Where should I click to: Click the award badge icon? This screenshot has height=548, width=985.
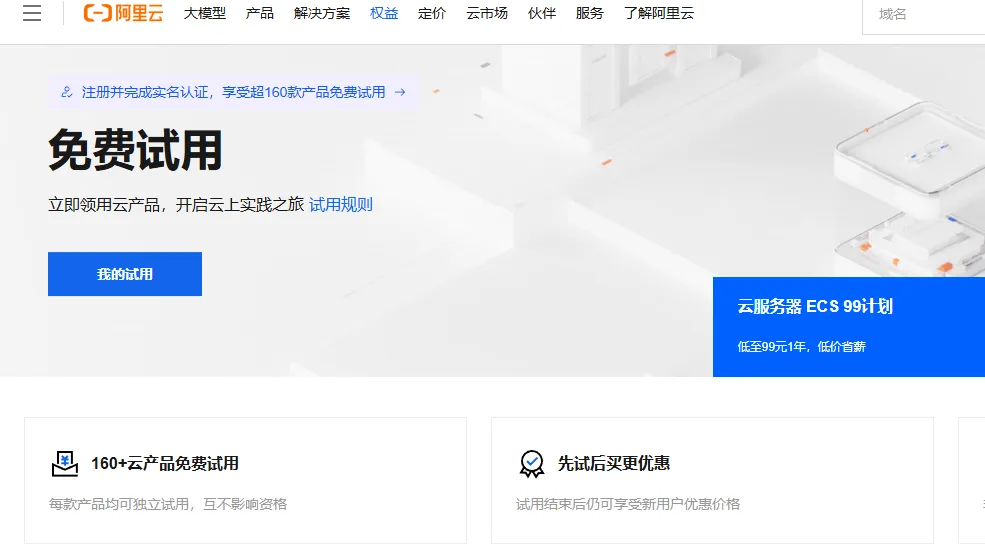point(531,464)
